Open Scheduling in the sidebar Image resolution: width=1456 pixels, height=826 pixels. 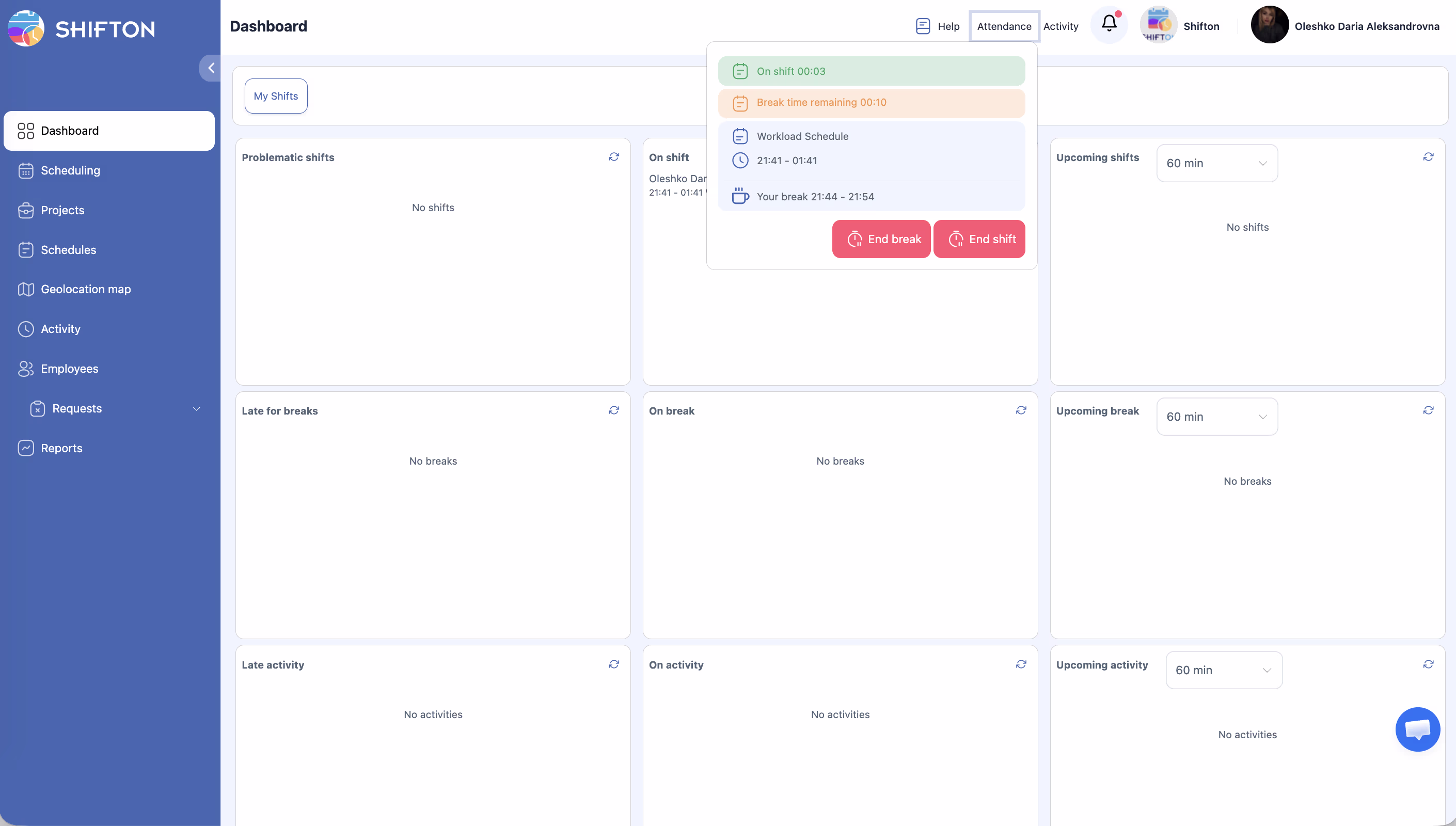[70, 170]
